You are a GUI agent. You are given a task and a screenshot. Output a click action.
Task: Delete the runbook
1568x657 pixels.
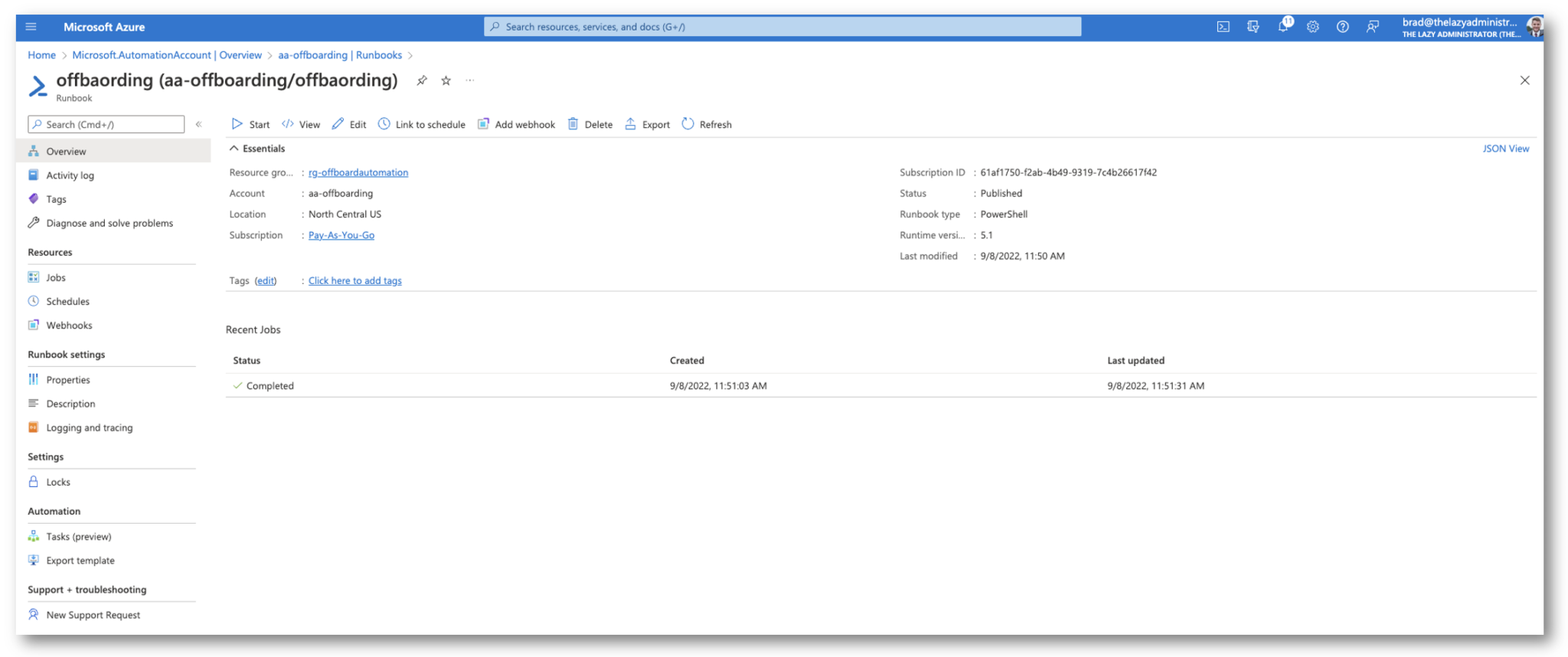[590, 124]
